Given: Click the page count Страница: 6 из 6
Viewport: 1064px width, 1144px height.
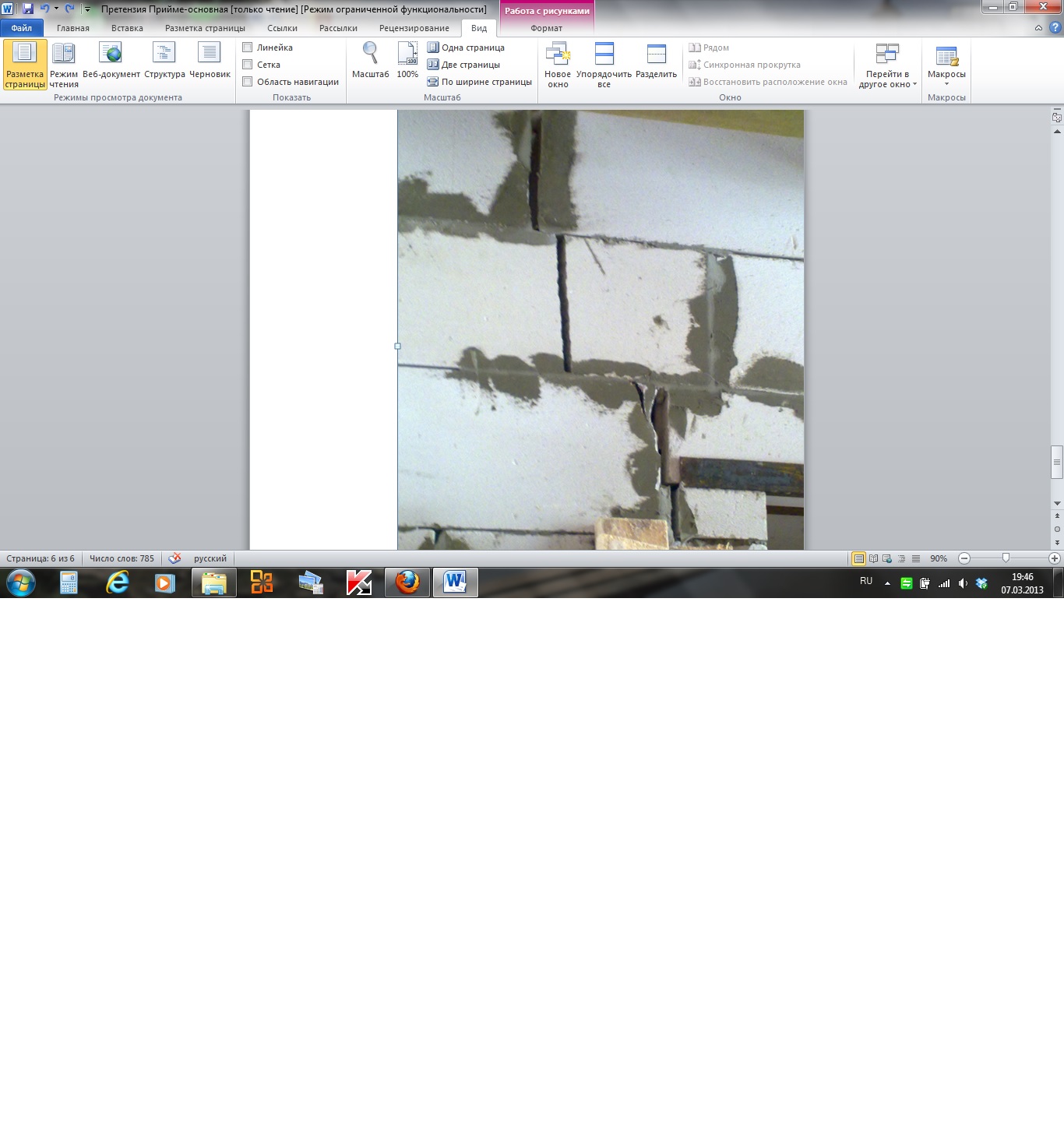Looking at the screenshot, I should click(x=41, y=558).
